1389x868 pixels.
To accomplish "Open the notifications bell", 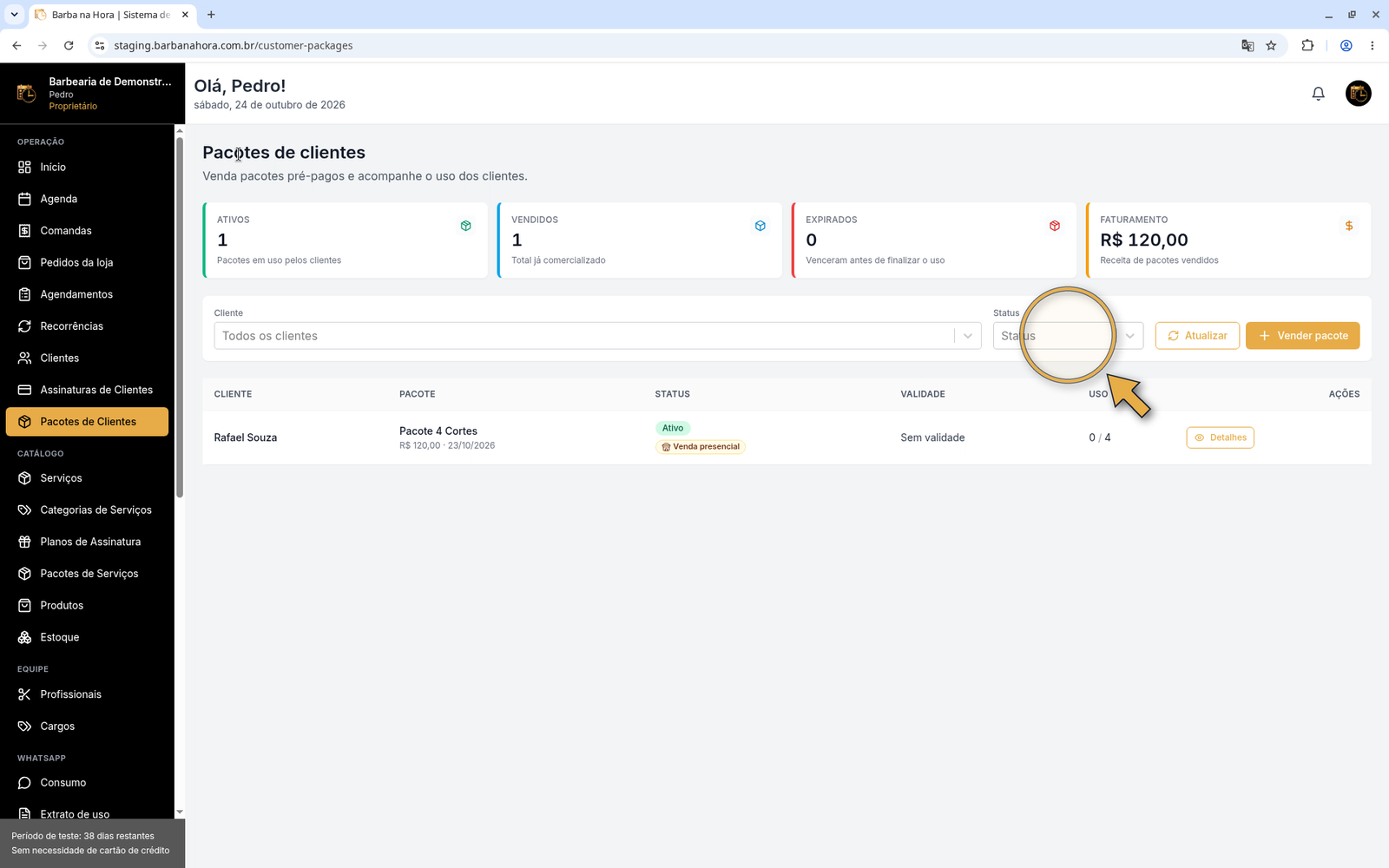I will coord(1318,94).
